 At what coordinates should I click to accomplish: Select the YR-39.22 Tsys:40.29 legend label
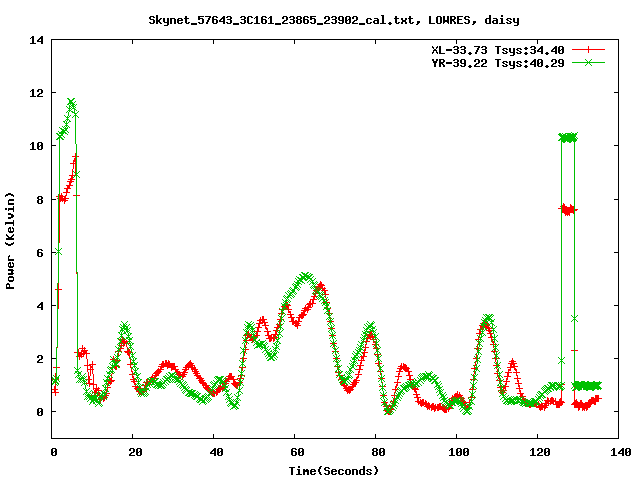[x=498, y=63]
